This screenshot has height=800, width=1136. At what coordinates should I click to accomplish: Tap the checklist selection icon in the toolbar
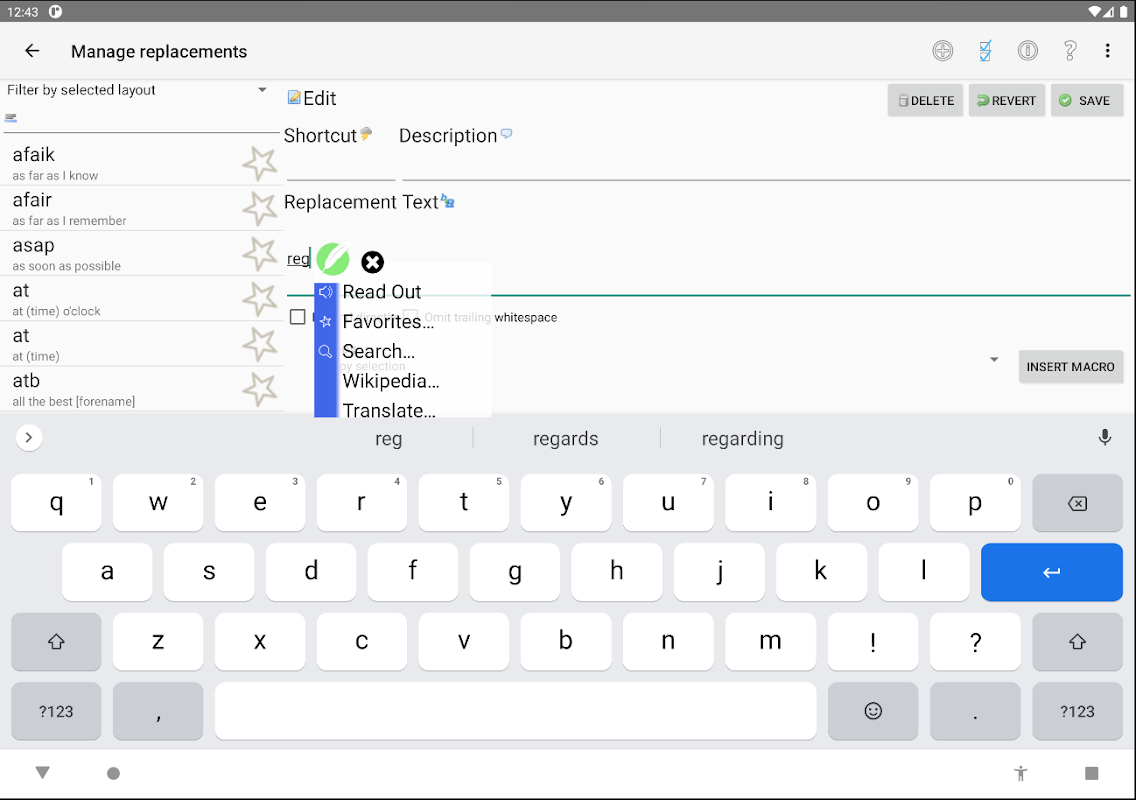985,51
